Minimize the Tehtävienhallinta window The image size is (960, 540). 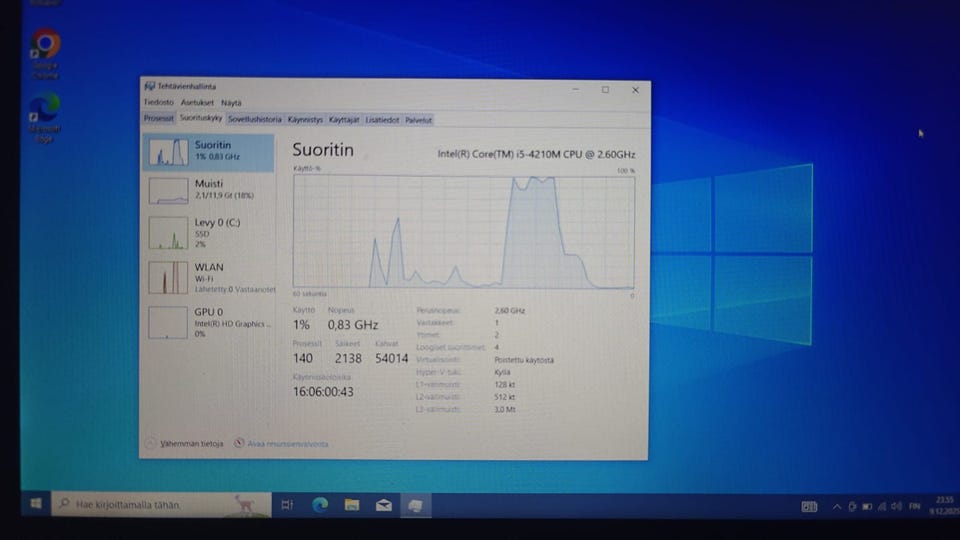click(576, 89)
